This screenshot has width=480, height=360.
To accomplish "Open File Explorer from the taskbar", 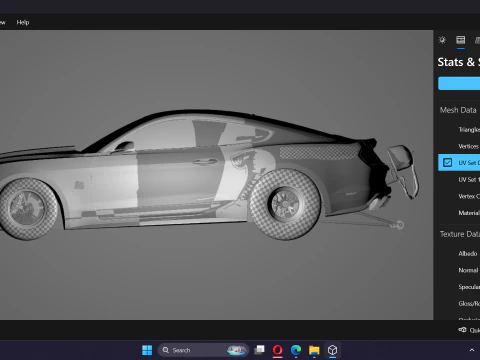I will pos(314,350).
